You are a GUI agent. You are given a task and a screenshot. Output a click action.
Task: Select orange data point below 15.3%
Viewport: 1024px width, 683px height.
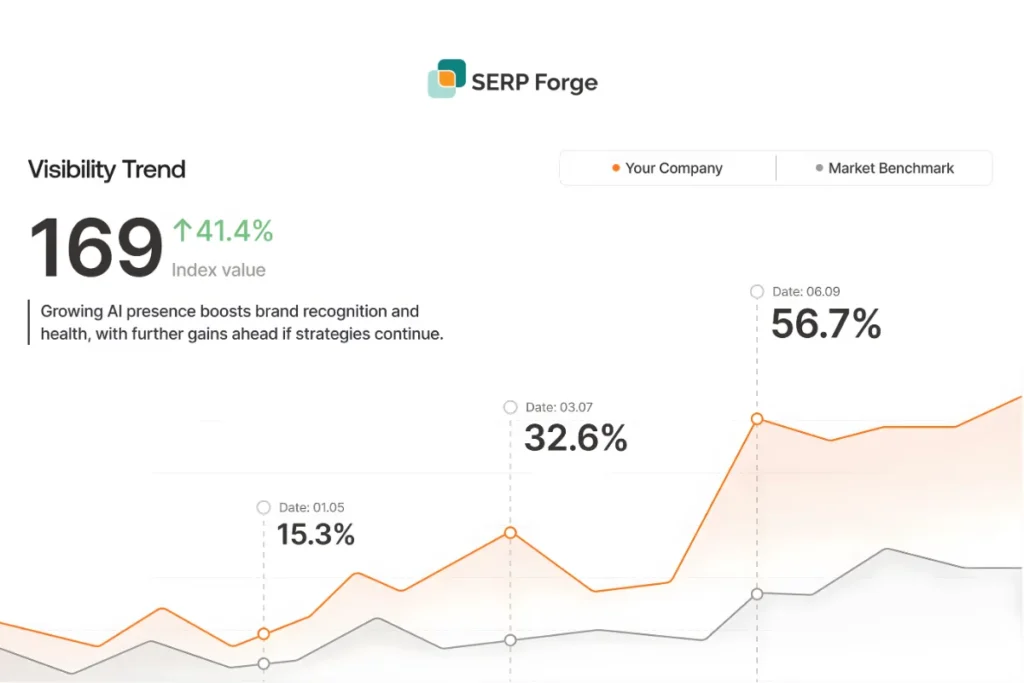264,634
